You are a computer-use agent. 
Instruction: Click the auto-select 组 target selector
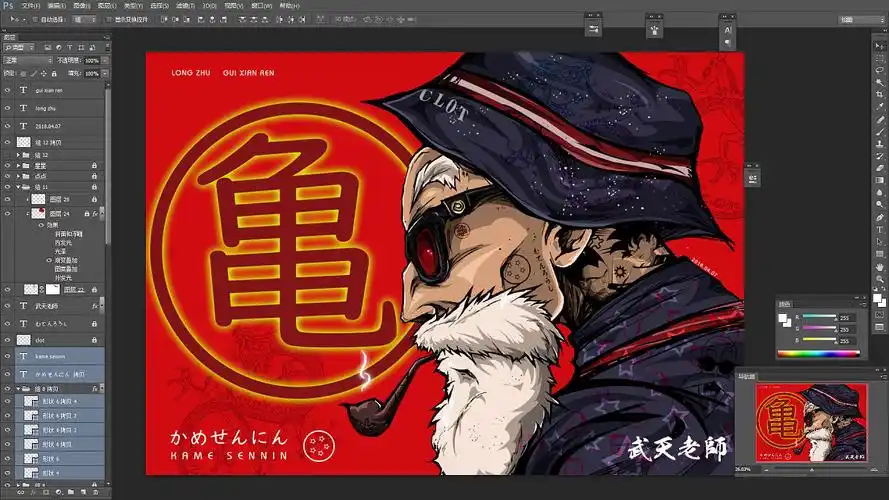(x=84, y=19)
